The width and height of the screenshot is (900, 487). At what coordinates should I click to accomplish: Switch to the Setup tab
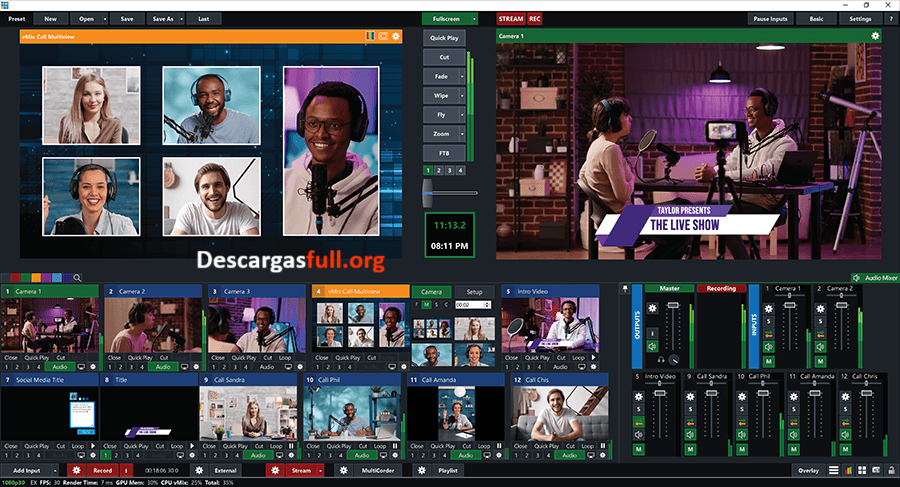(x=474, y=292)
